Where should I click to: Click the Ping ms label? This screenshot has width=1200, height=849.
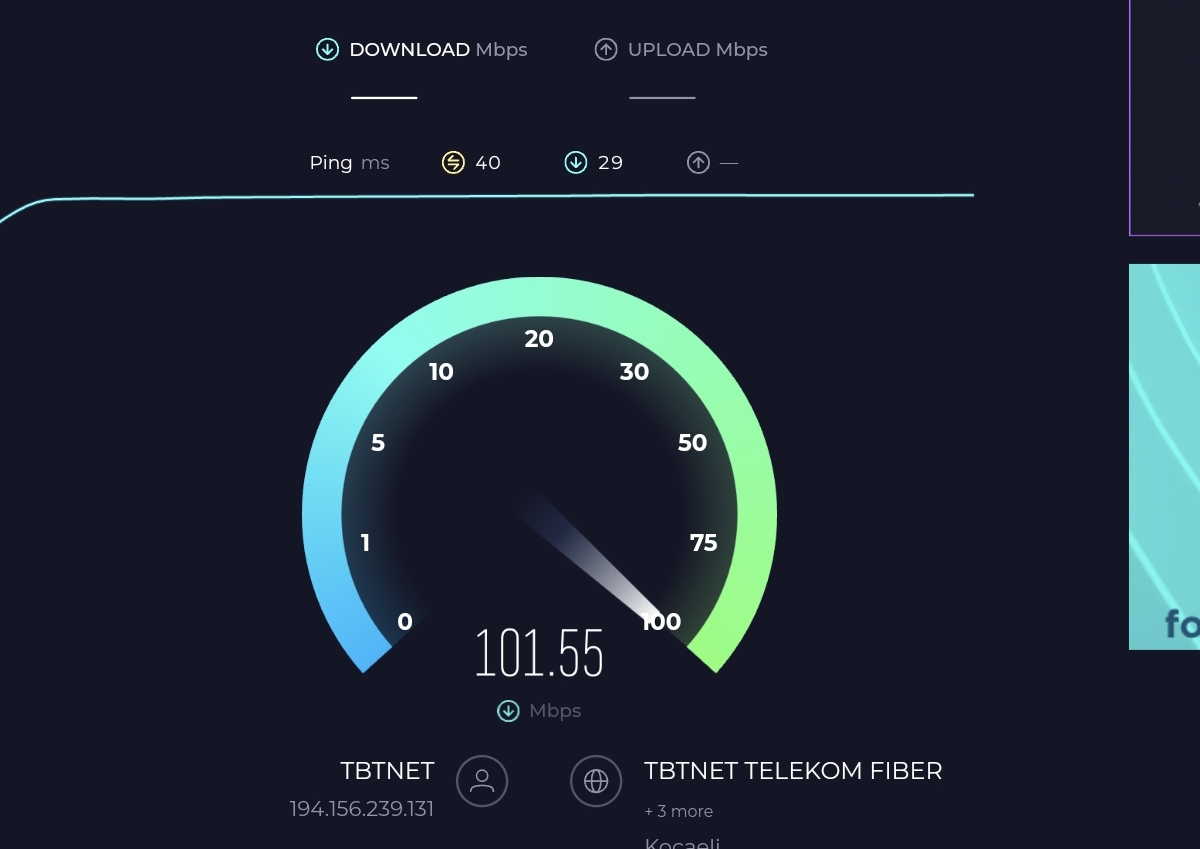[x=349, y=162]
